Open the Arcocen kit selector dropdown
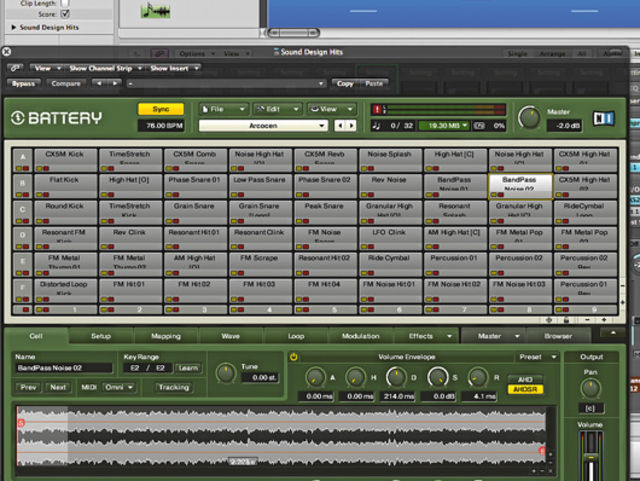 point(263,125)
